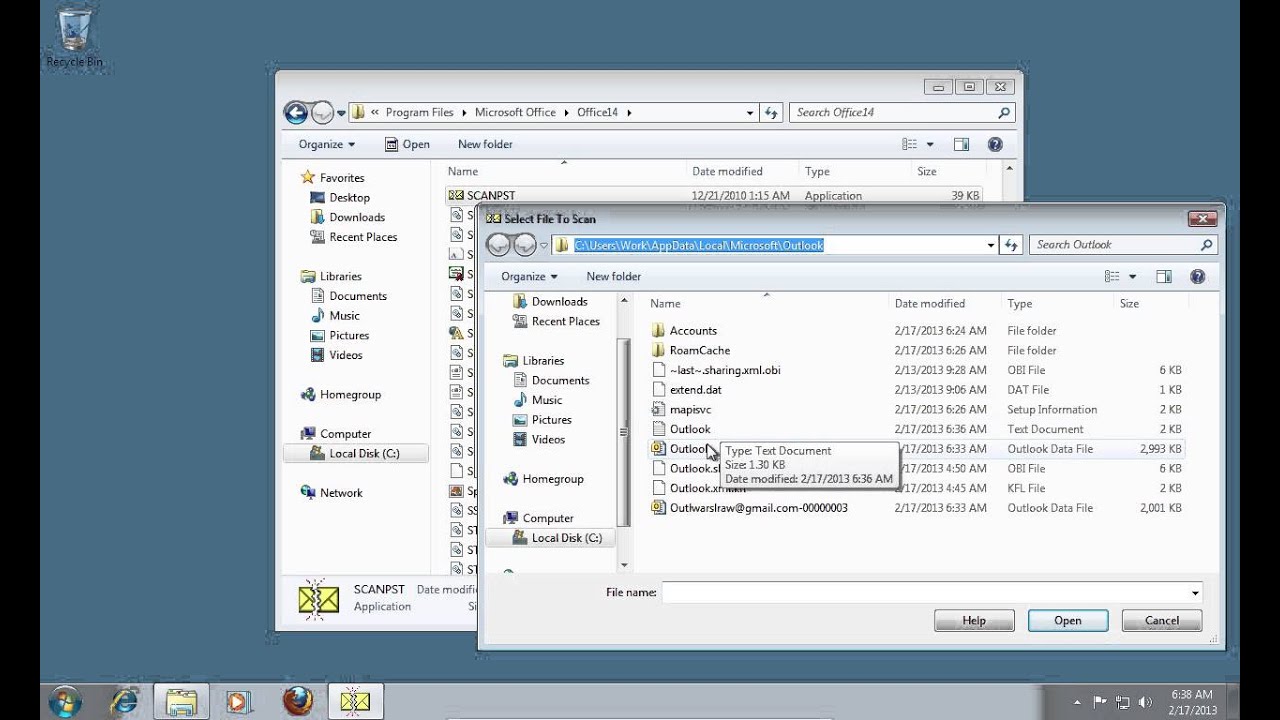
Task: Toggle preview pane icon in dialog
Action: 1164,276
